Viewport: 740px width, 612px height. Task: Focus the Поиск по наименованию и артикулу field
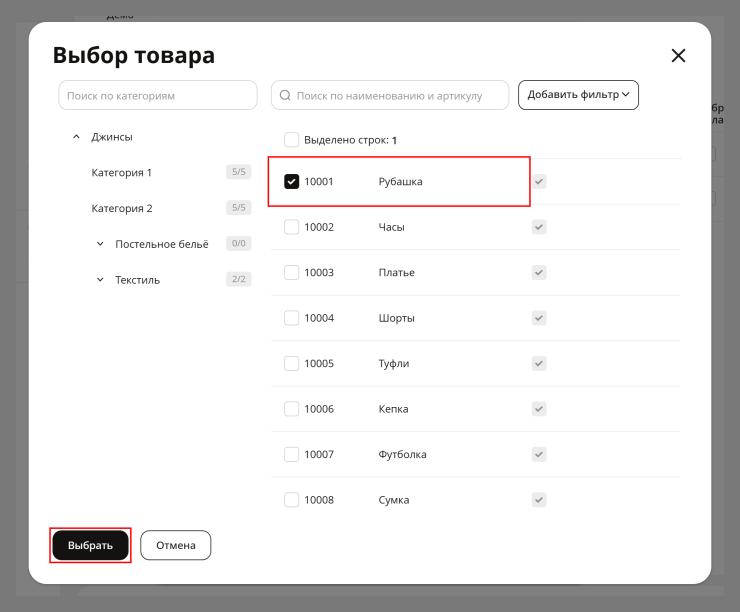point(390,95)
